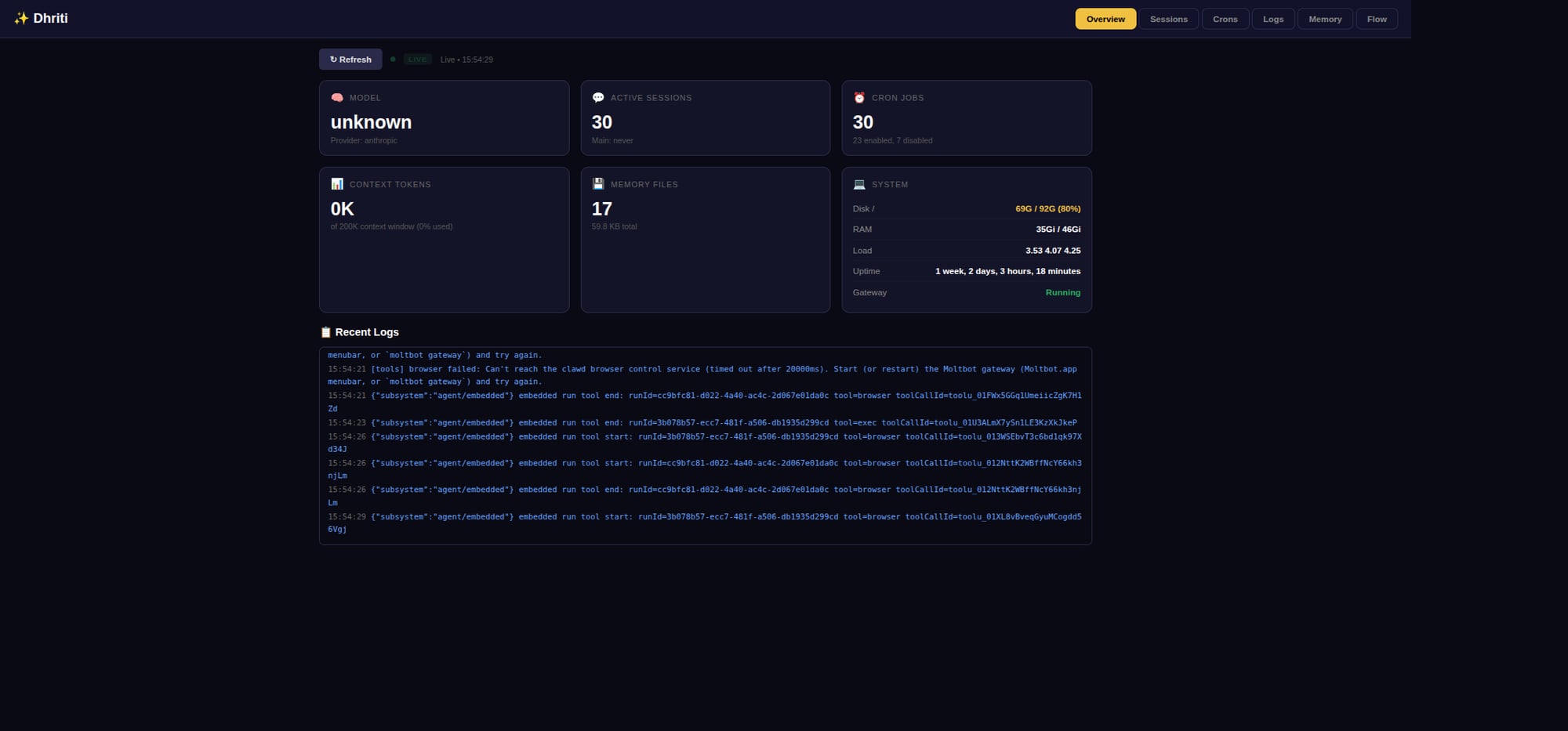Select the Memory tab
The width and height of the screenshot is (1568, 731).
(x=1325, y=19)
